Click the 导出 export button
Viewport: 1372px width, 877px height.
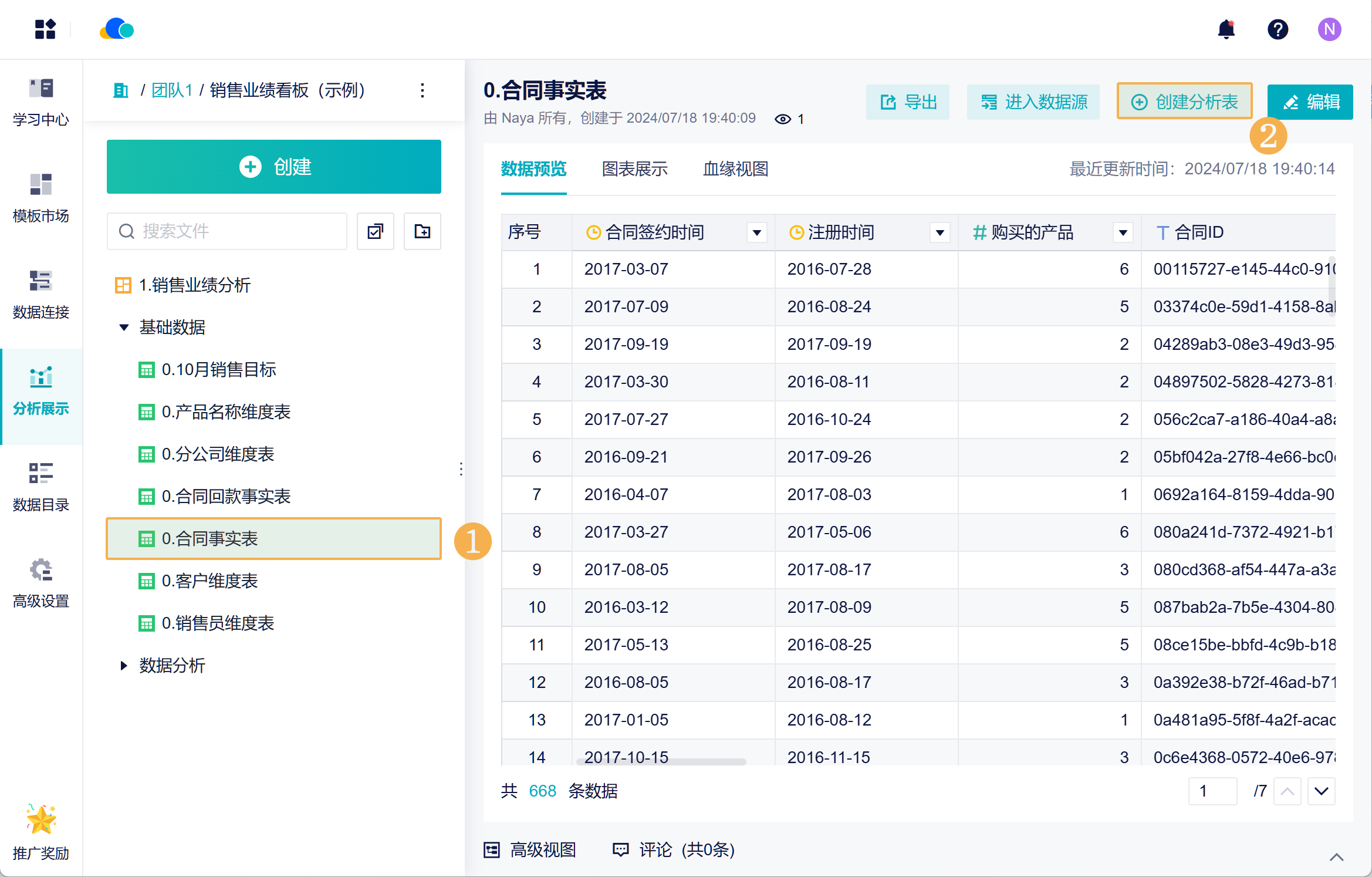[908, 102]
